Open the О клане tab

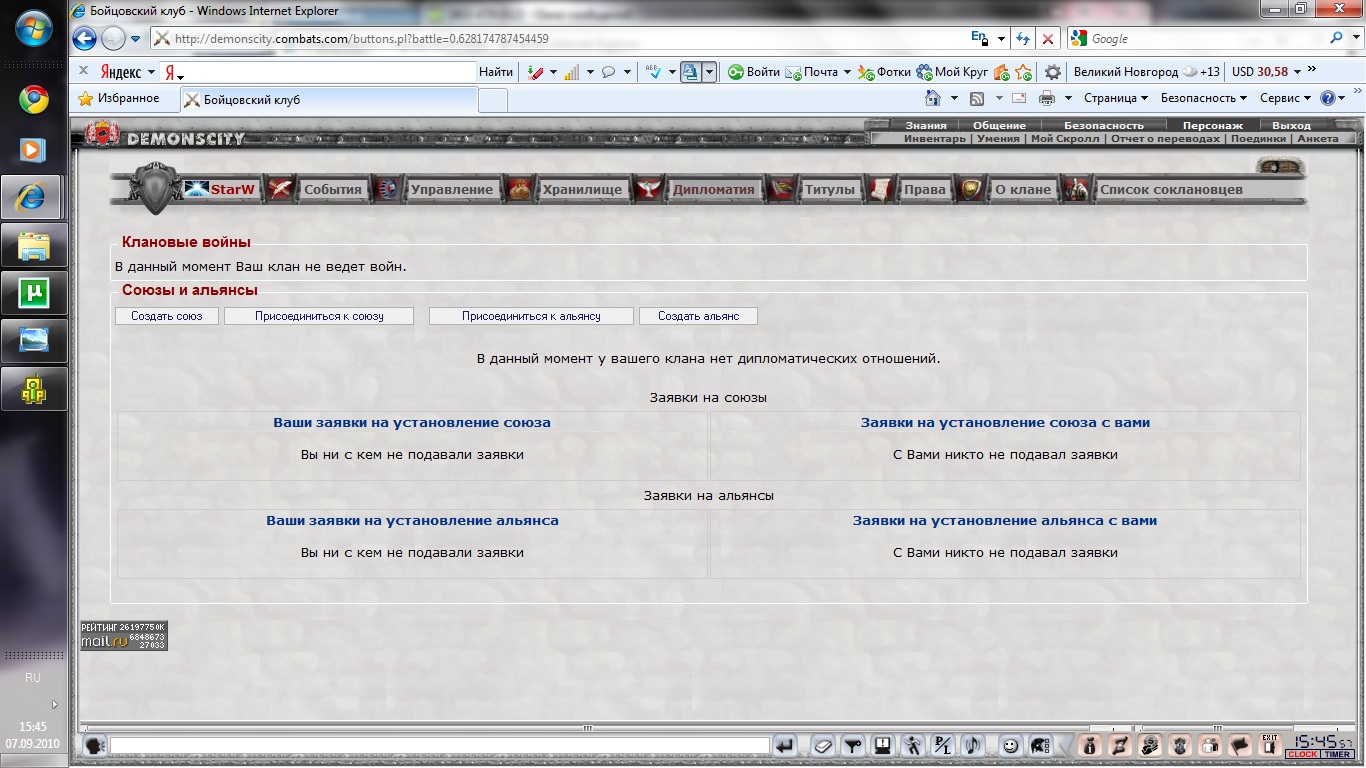pyautogui.click(x=1023, y=189)
